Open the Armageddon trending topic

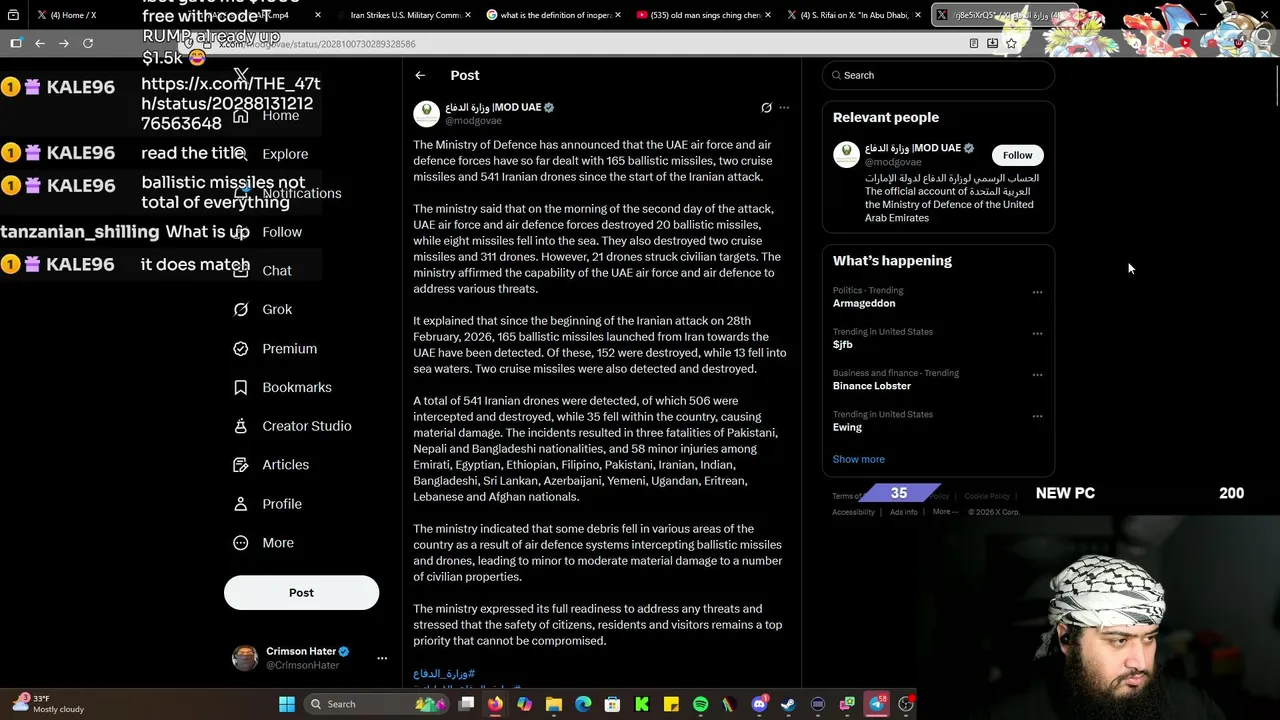[x=864, y=303]
